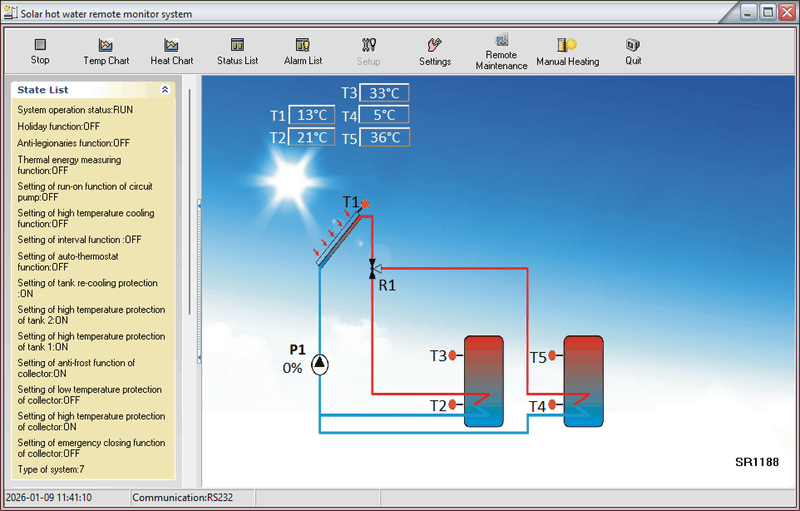Click the T2 sensor on first tank
Screen dimensions: 800x511
(452, 405)
